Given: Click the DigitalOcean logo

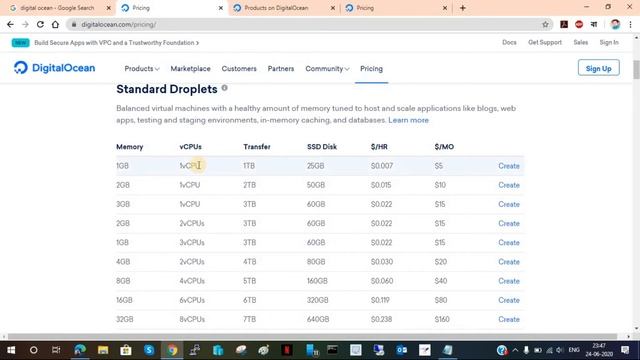Looking at the screenshot, I should pos(54,68).
